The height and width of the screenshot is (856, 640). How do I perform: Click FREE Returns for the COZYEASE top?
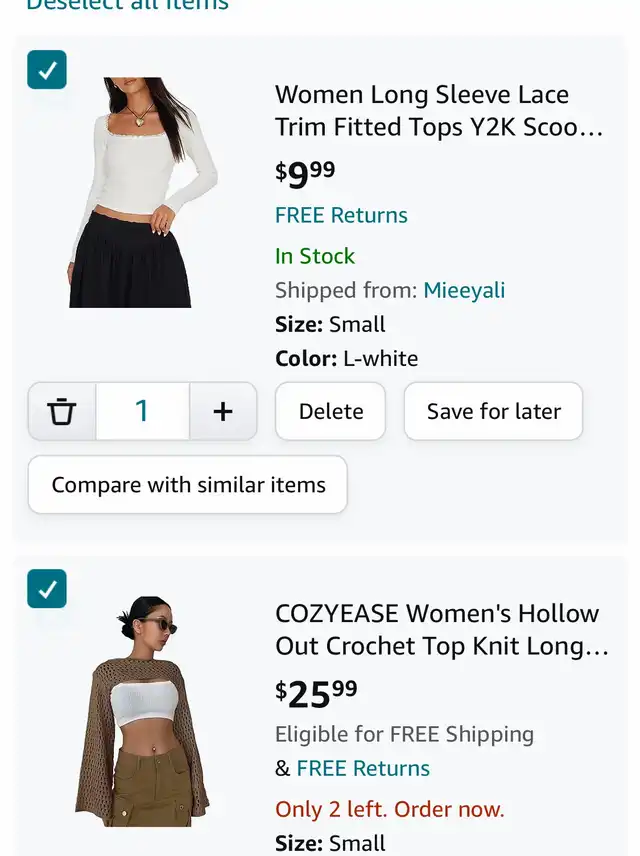[363, 768]
